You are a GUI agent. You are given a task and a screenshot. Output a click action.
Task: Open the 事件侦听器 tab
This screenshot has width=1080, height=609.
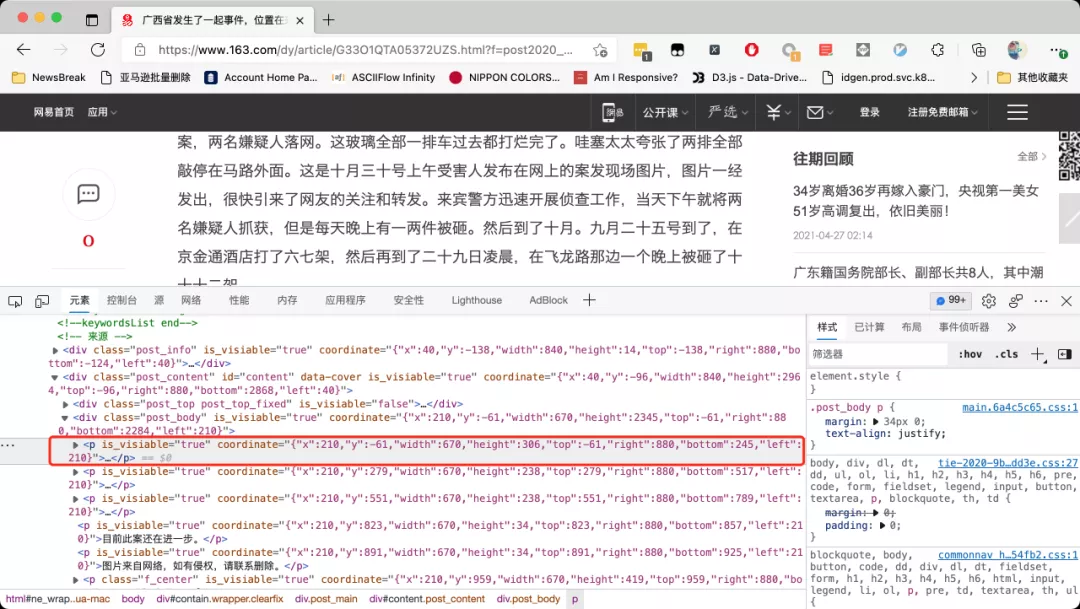tap(964, 327)
